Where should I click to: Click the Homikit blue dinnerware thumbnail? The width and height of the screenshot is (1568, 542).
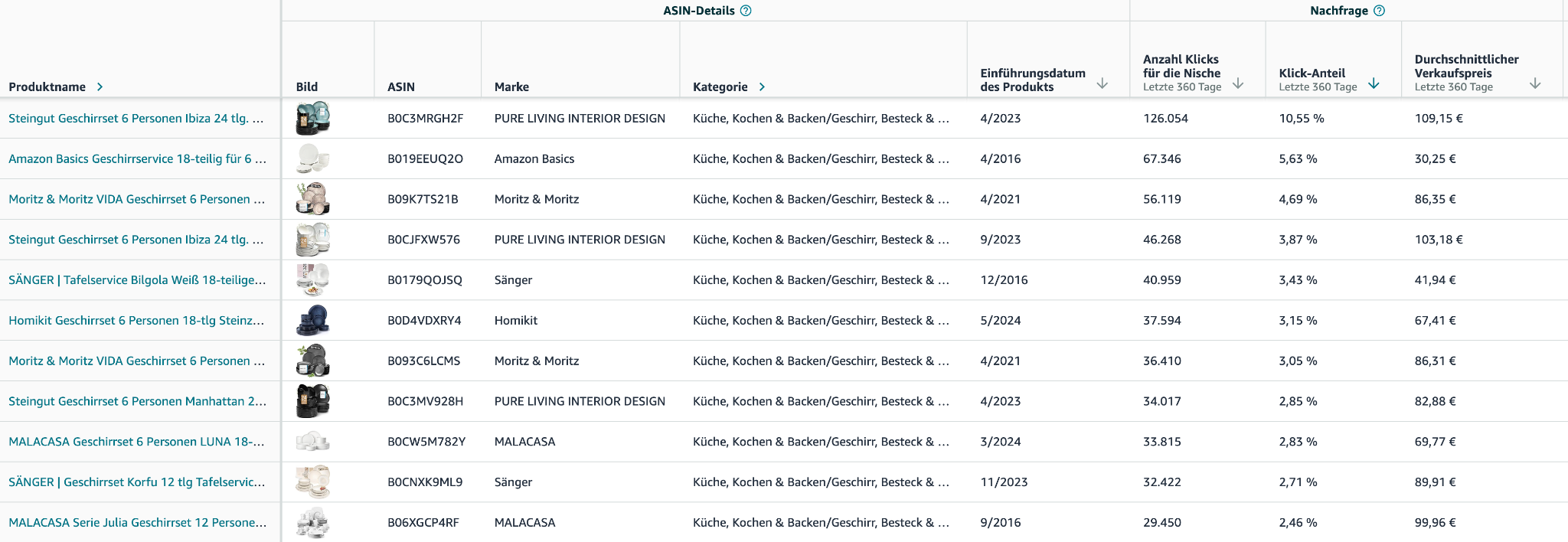[x=312, y=321]
